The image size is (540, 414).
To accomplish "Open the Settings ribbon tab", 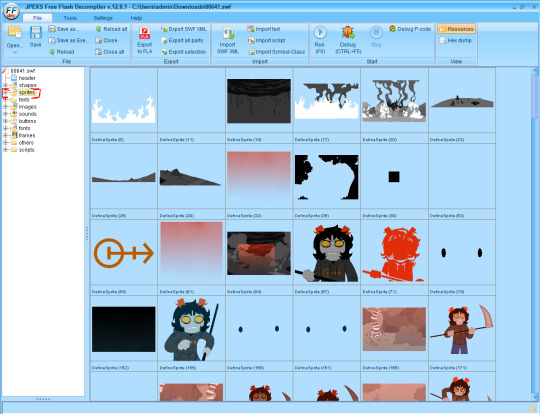I will [x=103, y=18].
